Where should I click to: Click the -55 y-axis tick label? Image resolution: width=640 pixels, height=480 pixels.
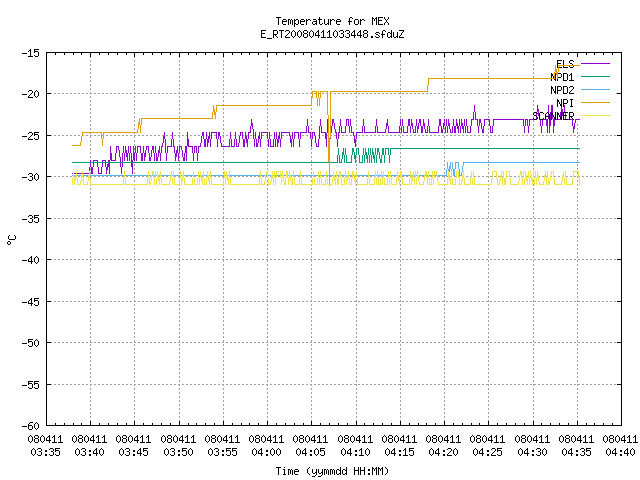coord(31,384)
